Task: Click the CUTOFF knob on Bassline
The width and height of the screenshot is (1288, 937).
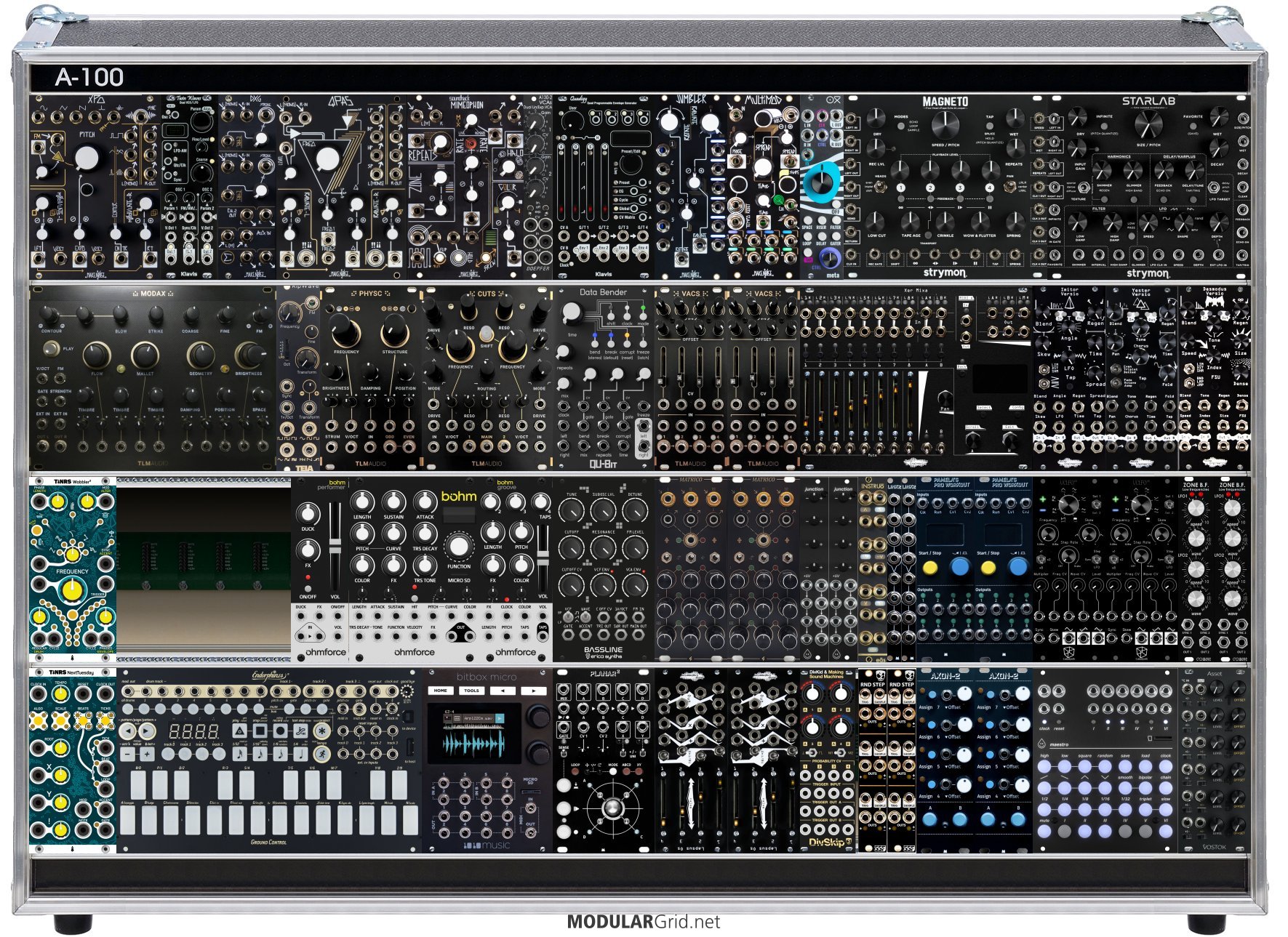Action: click(x=572, y=548)
